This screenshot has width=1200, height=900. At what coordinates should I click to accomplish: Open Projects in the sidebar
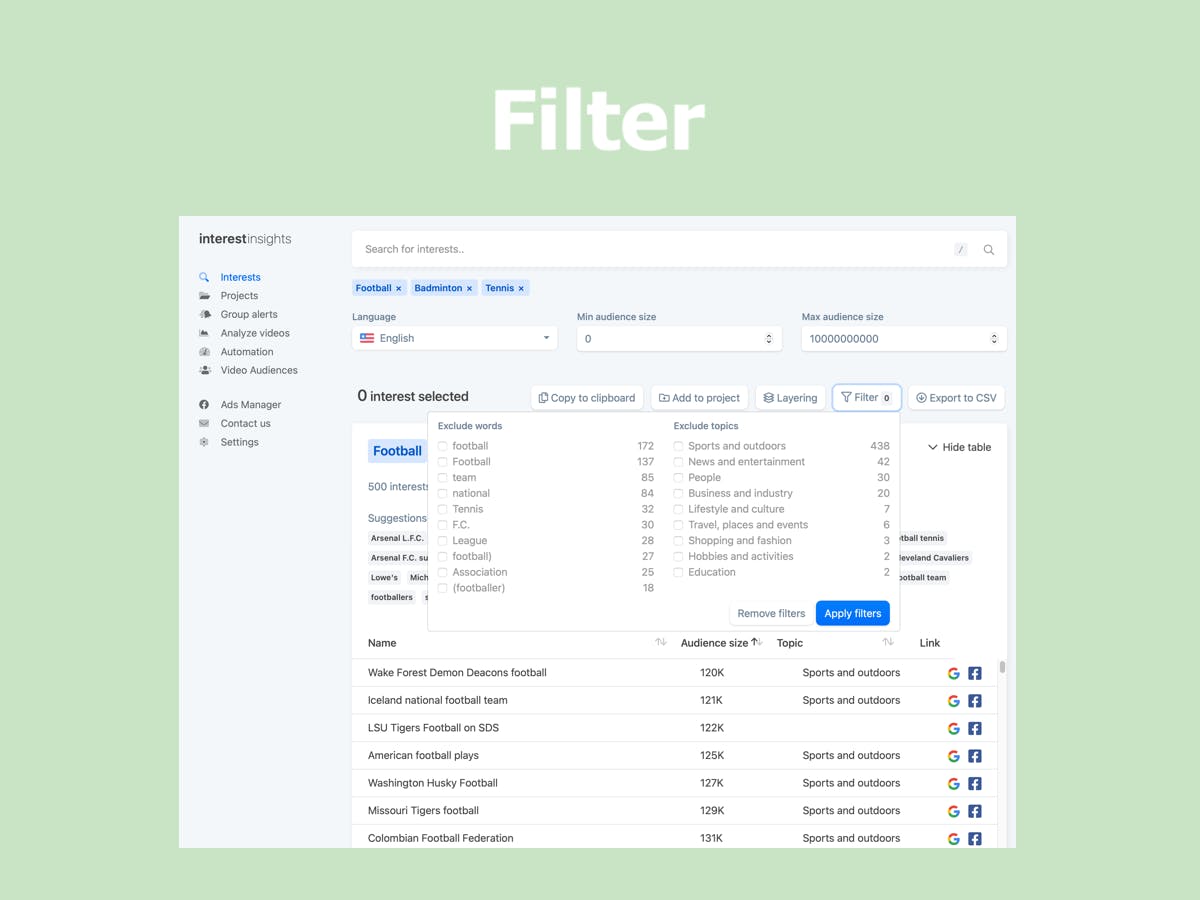(x=239, y=296)
